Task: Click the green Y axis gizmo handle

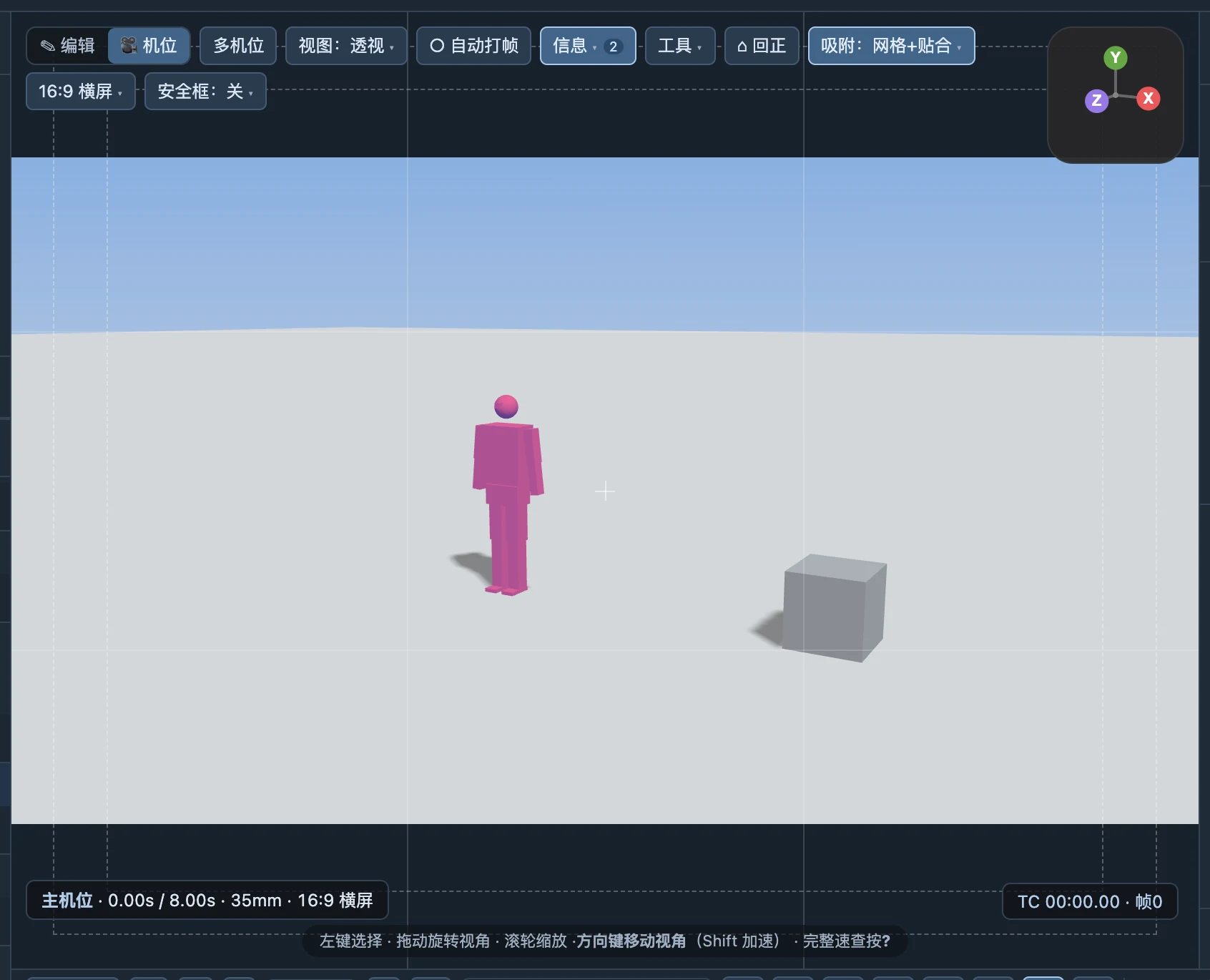Action: point(1115,57)
